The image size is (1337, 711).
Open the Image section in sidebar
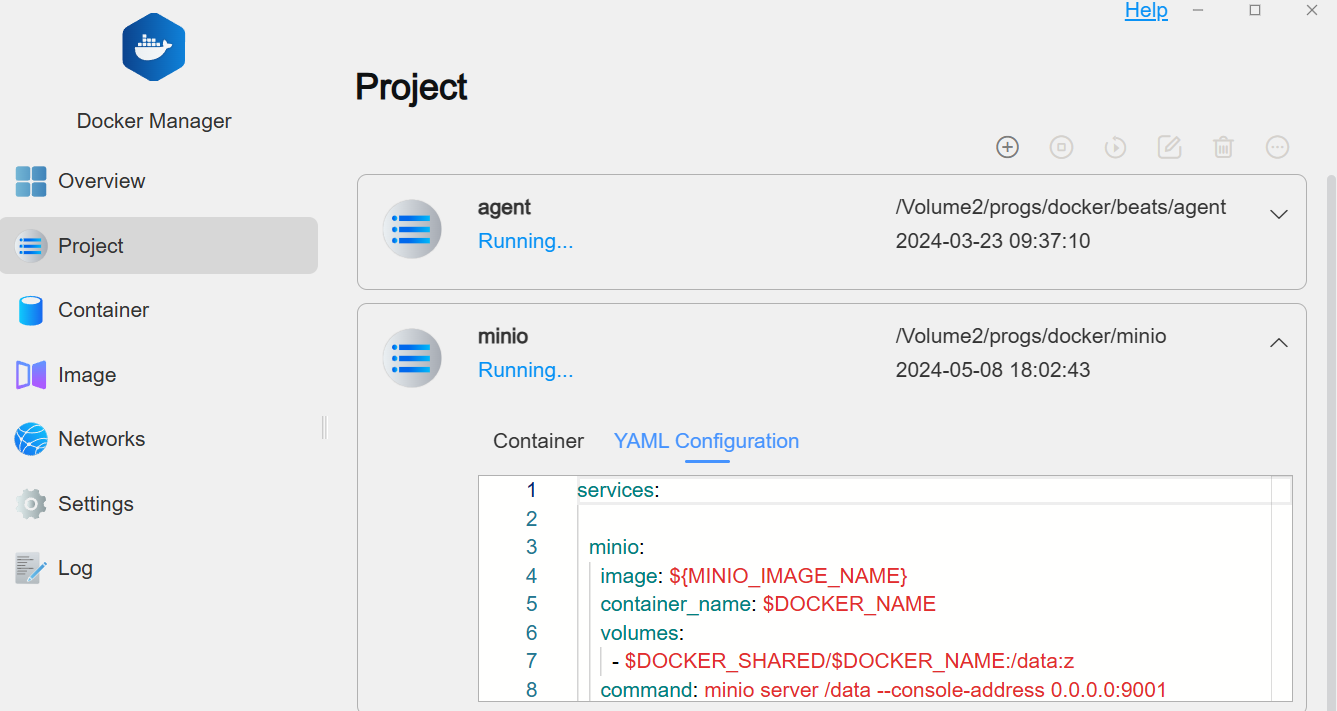87,375
